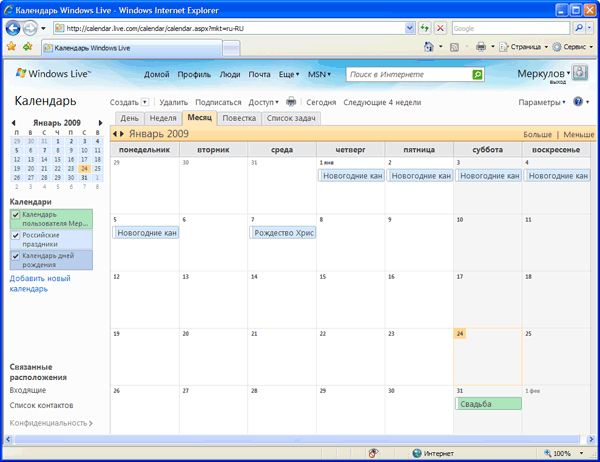Open the Сервис command bar menu
This screenshot has height=462, width=600.
coord(573,47)
